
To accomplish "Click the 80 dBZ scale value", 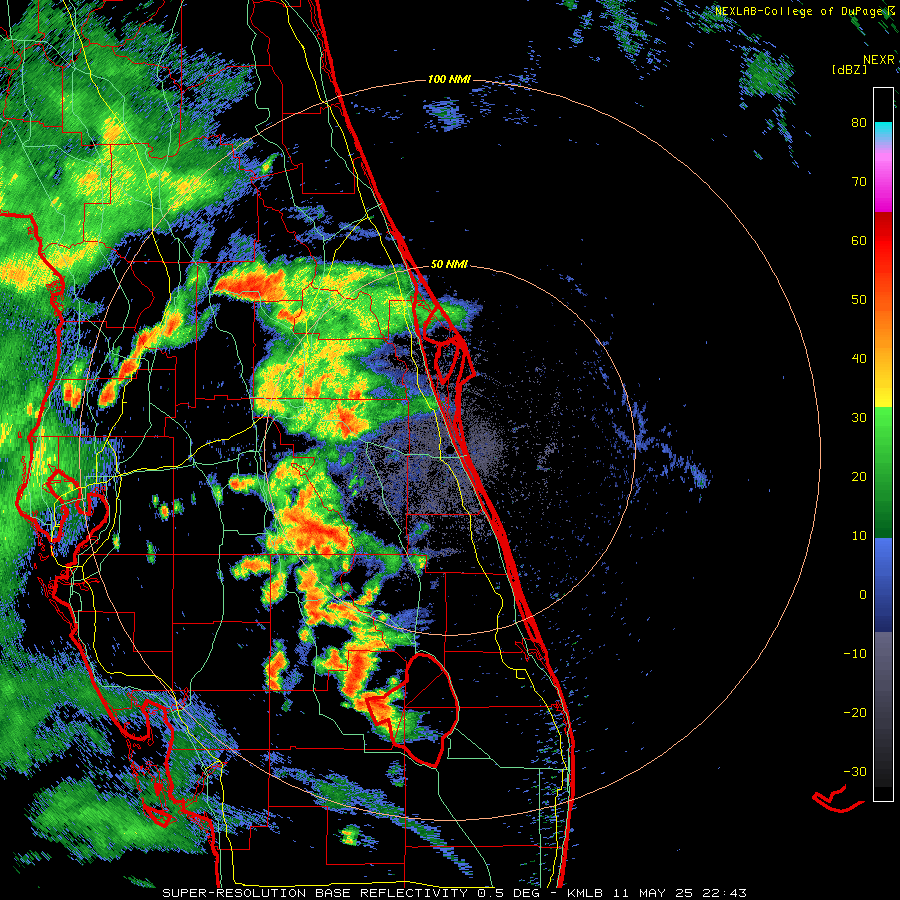I will pos(859,122).
